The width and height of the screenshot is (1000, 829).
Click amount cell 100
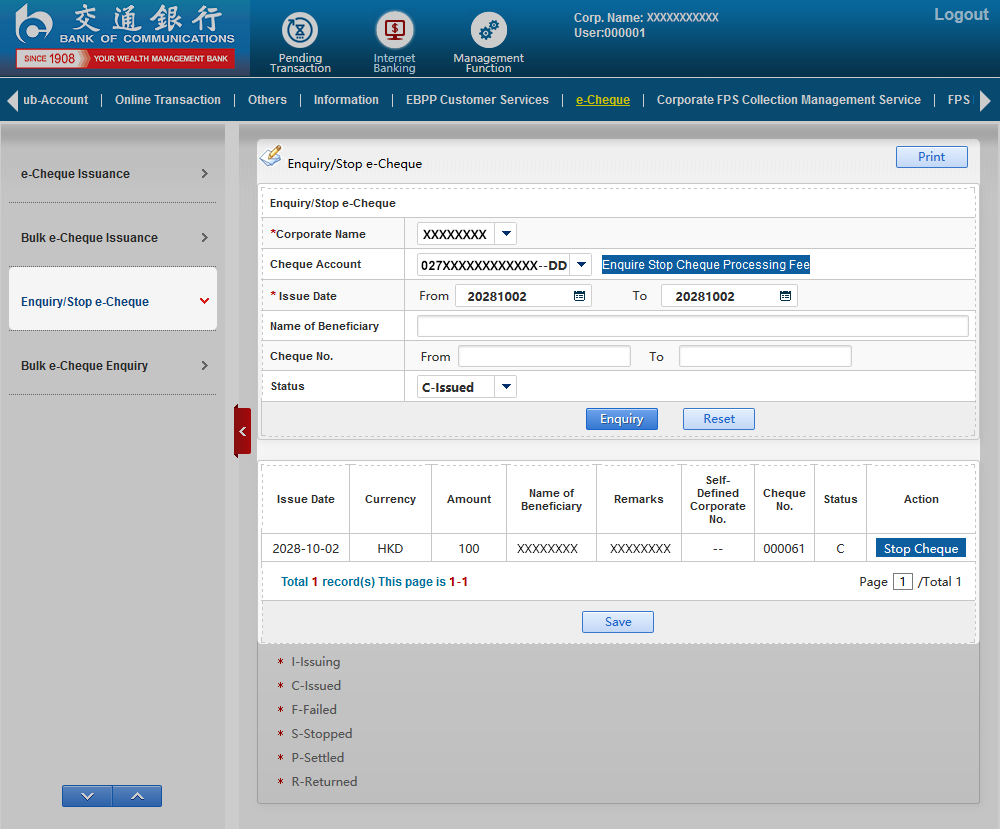tap(469, 548)
